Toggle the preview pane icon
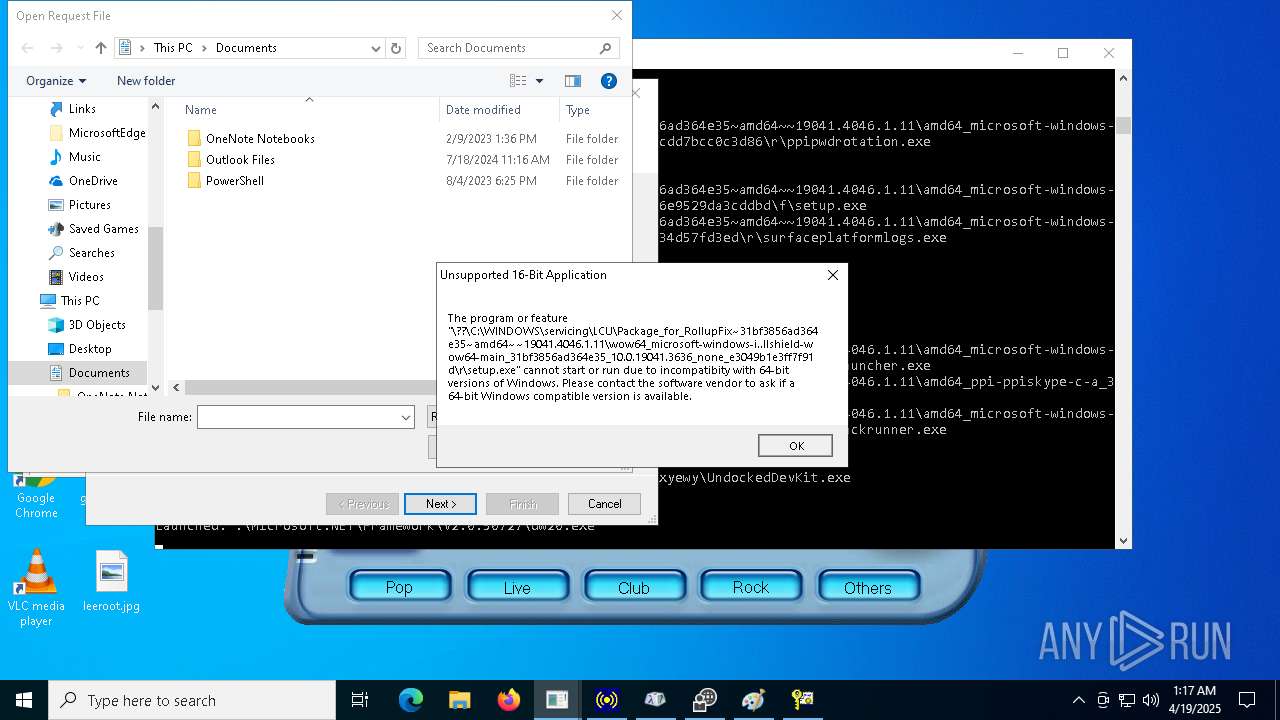Image resolution: width=1280 pixels, height=720 pixels. click(x=573, y=81)
